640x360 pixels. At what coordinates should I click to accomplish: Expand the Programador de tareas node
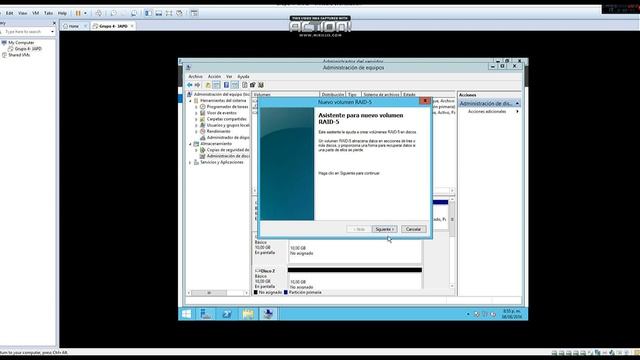[x=196, y=107]
